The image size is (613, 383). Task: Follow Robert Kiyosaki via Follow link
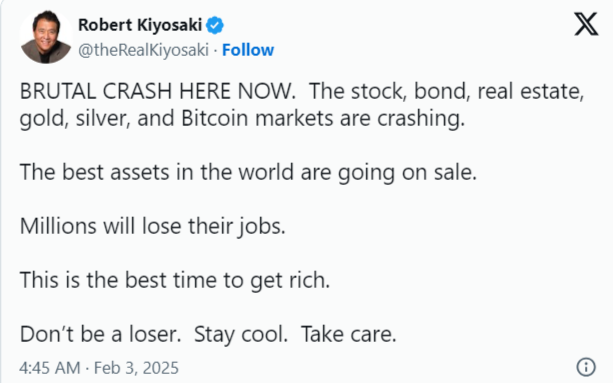248,50
